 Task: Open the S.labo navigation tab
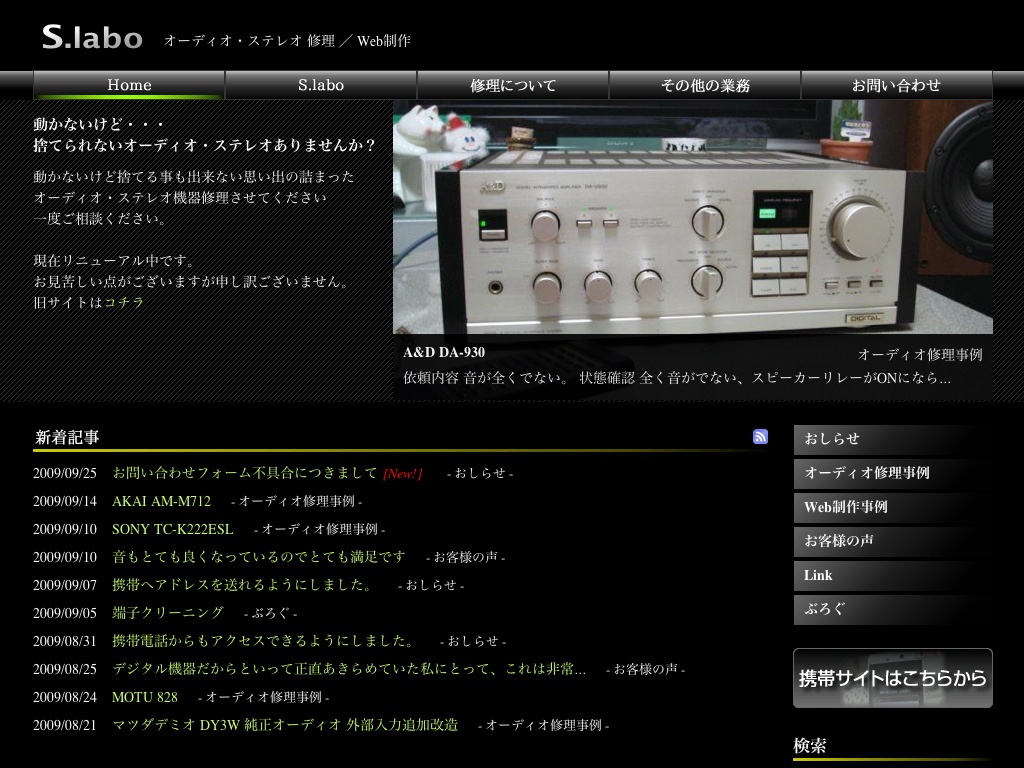[x=321, y=85]
